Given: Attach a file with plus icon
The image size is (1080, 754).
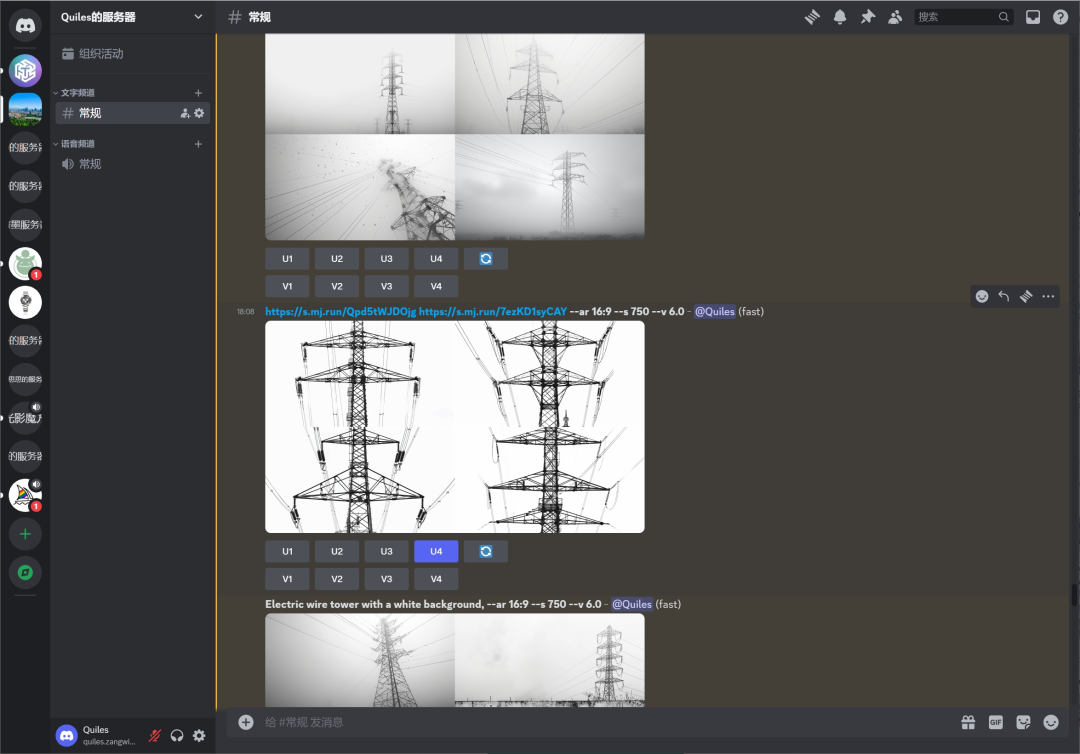Looking at the screenshot, I should click(x=246, y=722).
